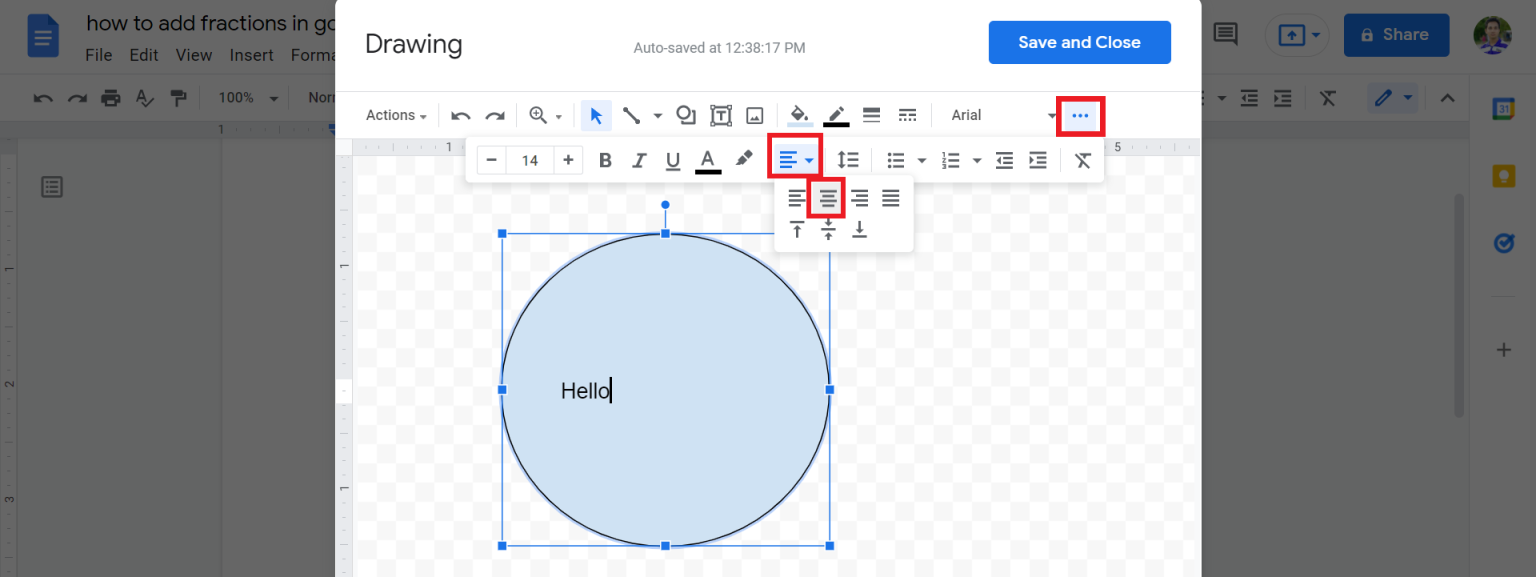
Task: Click Save and Close button
Action: tap(1079, 42)
